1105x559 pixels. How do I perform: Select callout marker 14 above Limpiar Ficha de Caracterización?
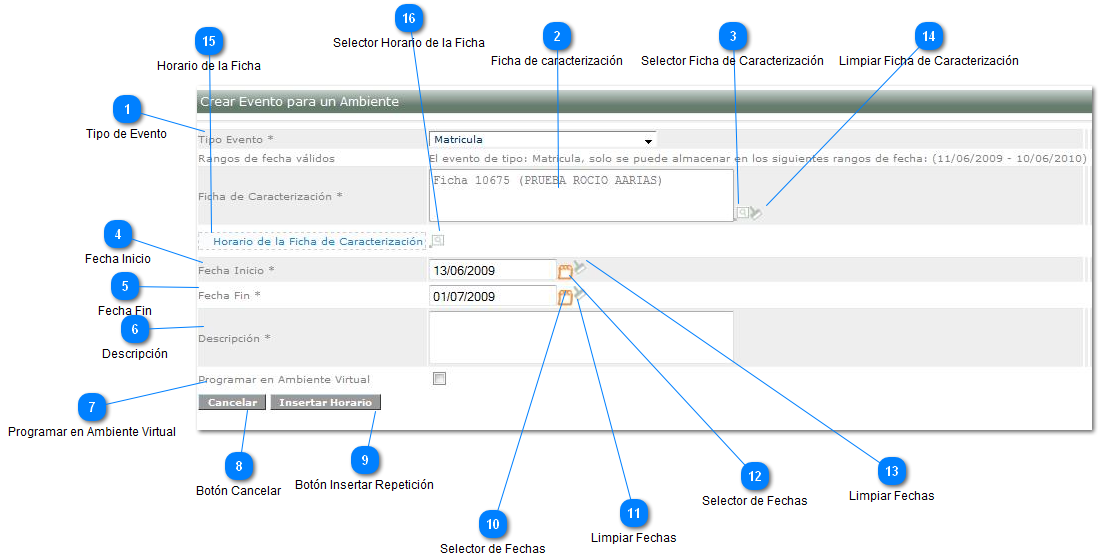click(929, 36)
